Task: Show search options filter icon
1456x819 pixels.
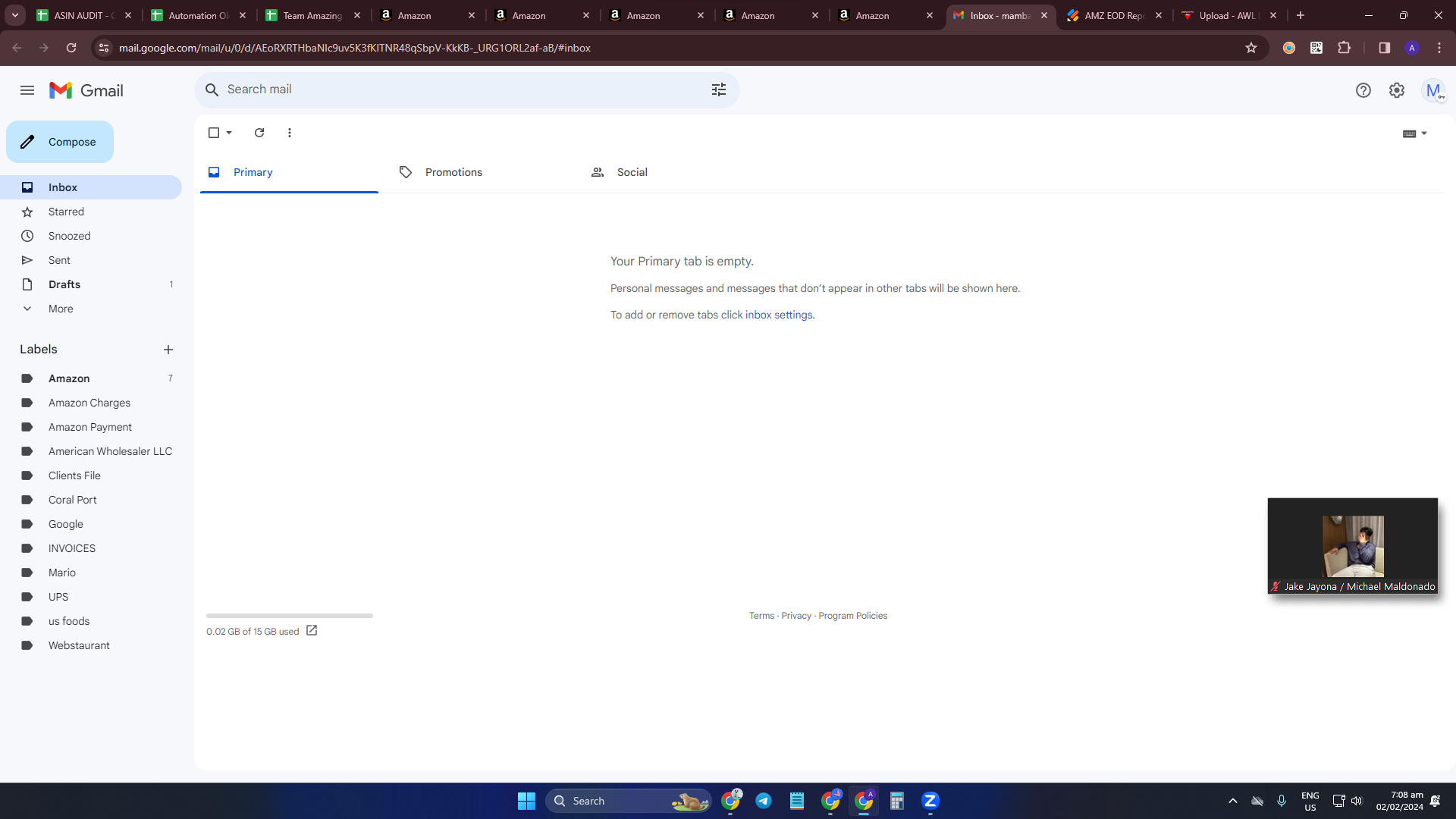Action: 719,89
